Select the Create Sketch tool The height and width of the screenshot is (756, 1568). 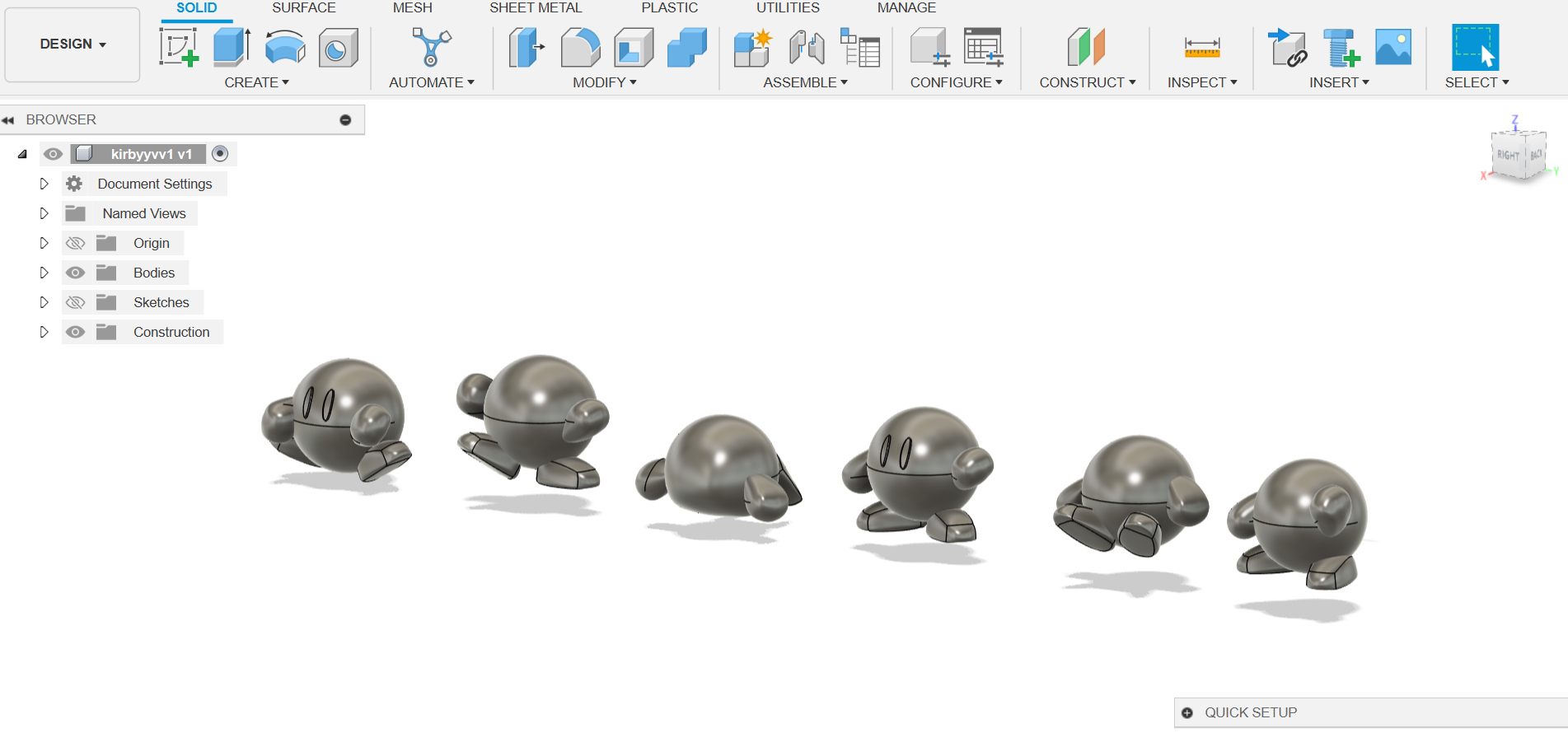click(179, 47)
